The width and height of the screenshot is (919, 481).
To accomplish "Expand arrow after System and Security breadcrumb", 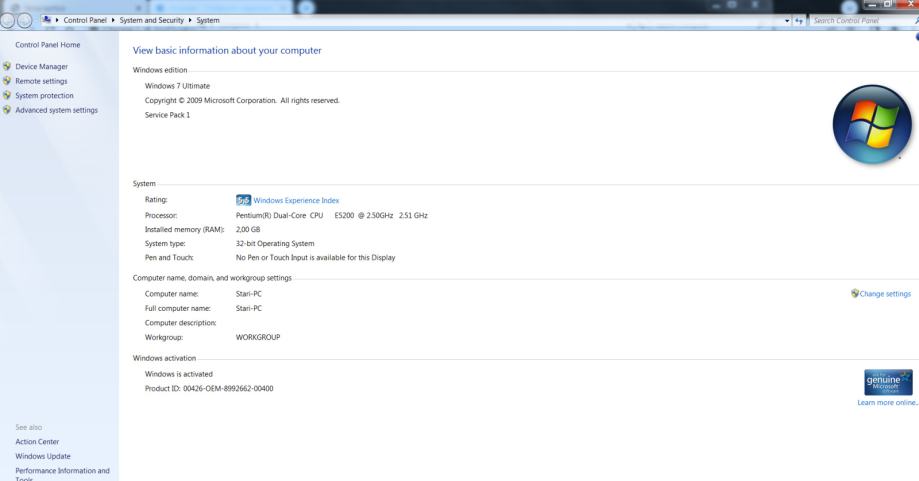I will click(190, 21).
